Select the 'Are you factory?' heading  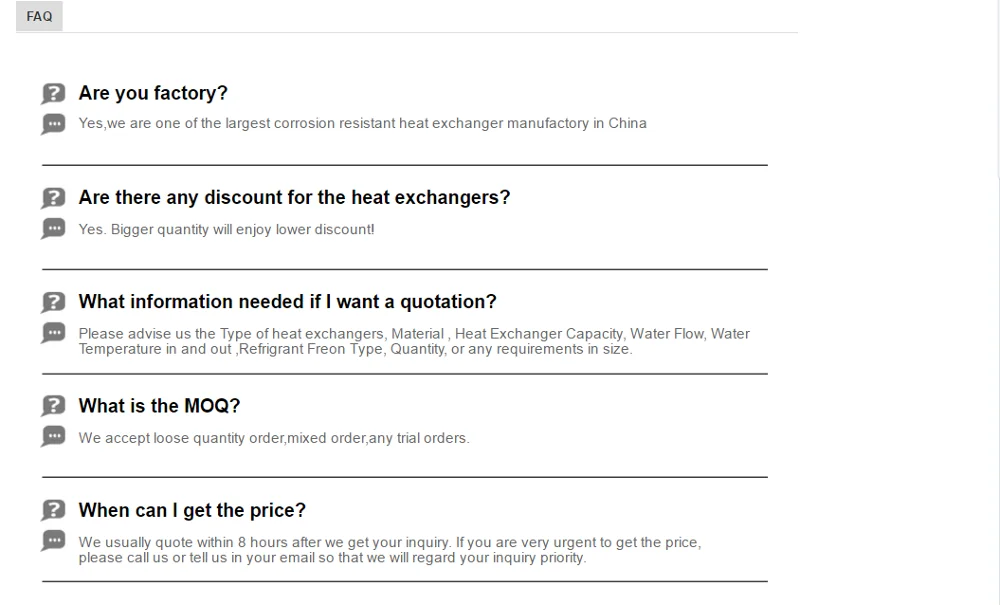153,93
